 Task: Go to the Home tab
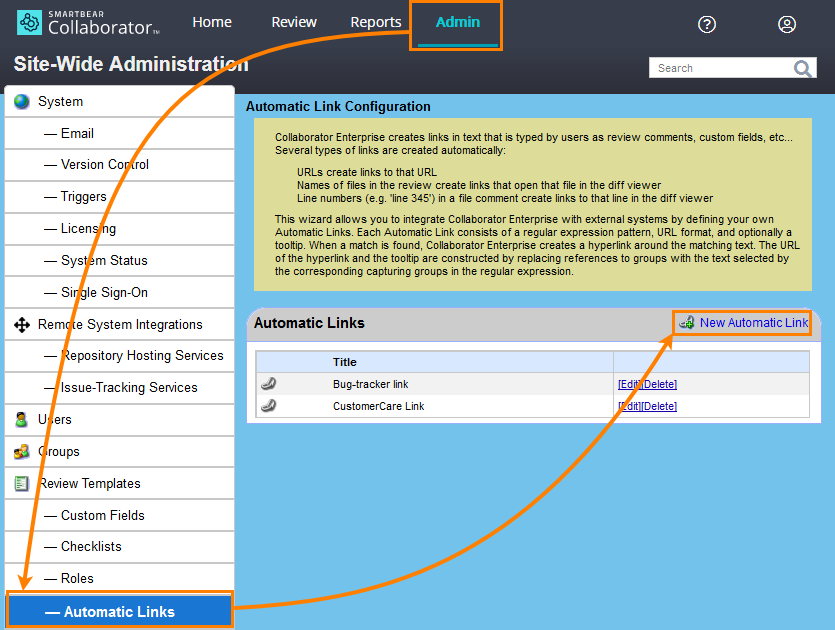tap(212, 22)
